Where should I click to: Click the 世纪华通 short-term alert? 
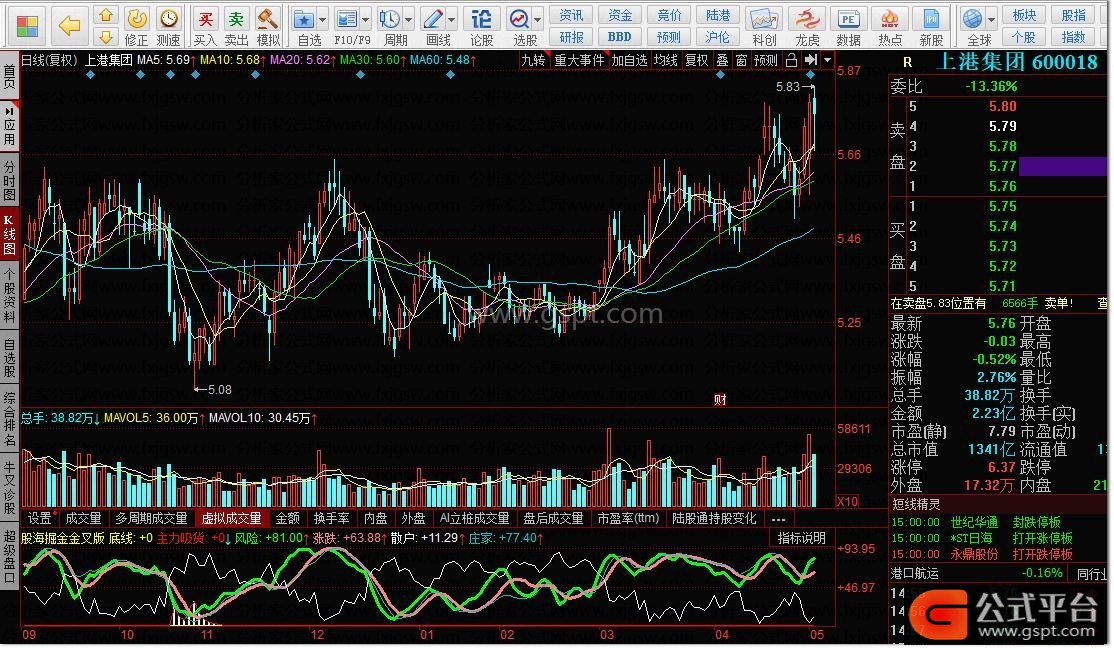(974, 522)
